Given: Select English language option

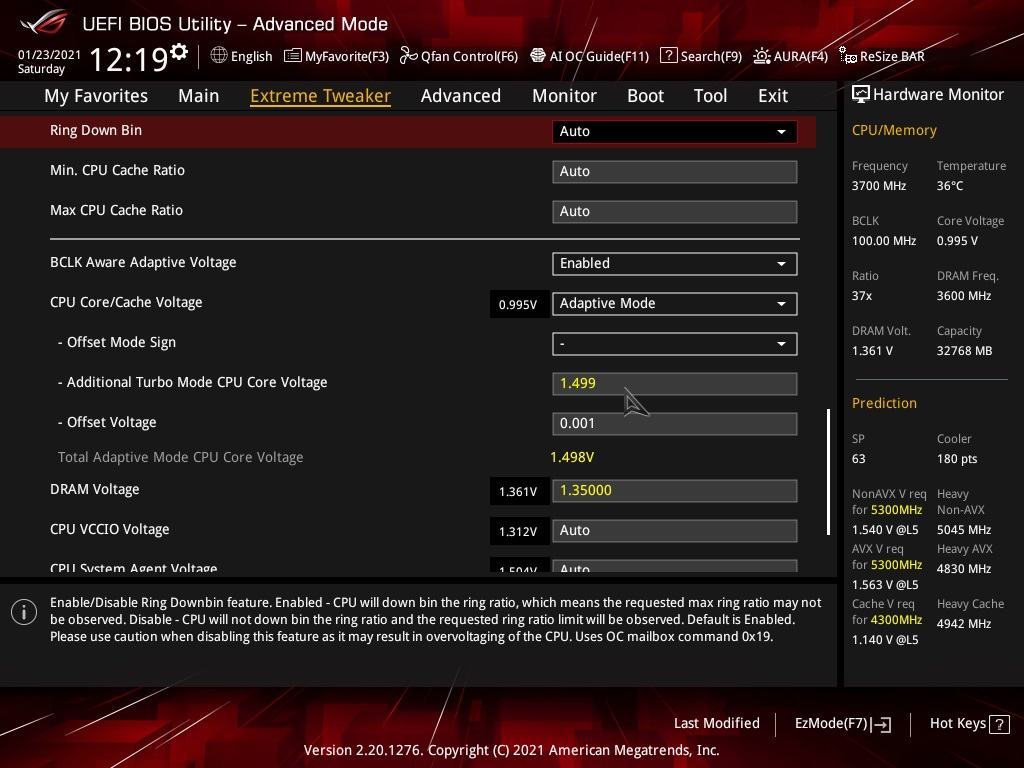Looking at the screenshot, I should (x=251, y=56).
